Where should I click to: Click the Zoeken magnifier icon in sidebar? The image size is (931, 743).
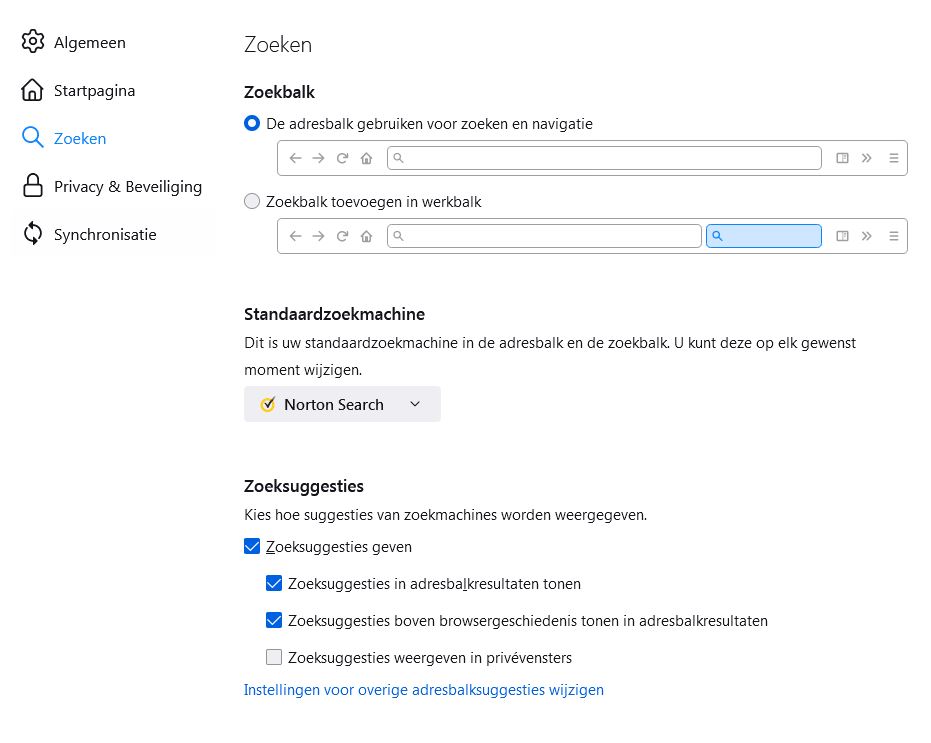[x=33, y=138]
